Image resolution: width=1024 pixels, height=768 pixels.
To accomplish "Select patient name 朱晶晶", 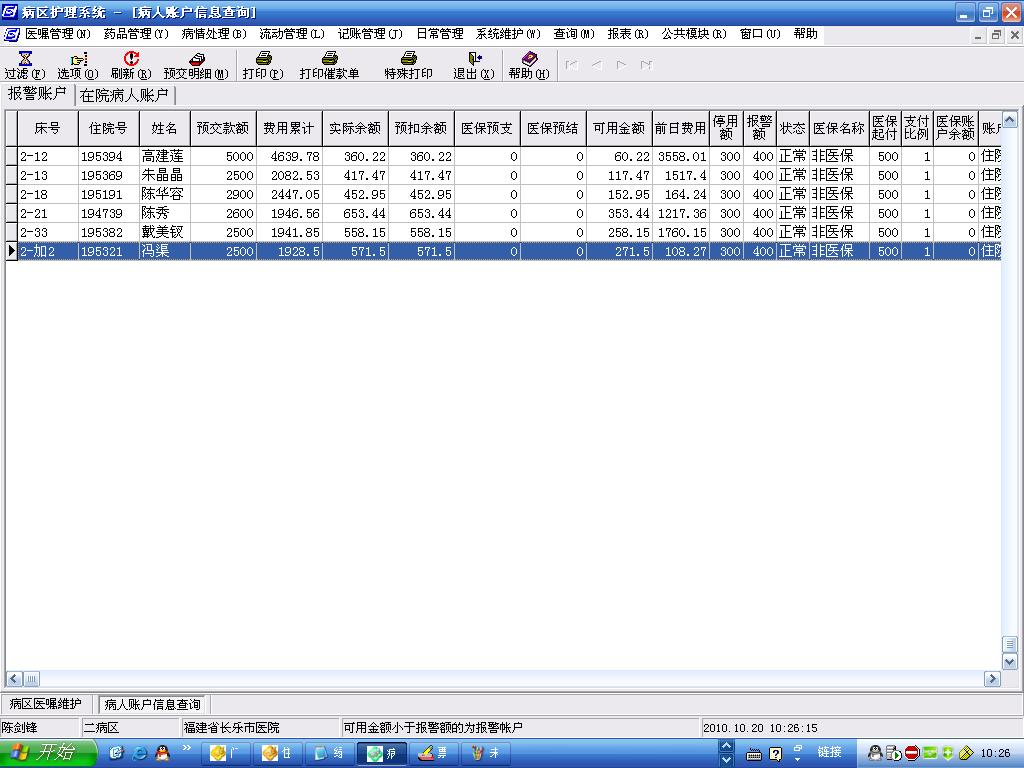I will point(165,175).
